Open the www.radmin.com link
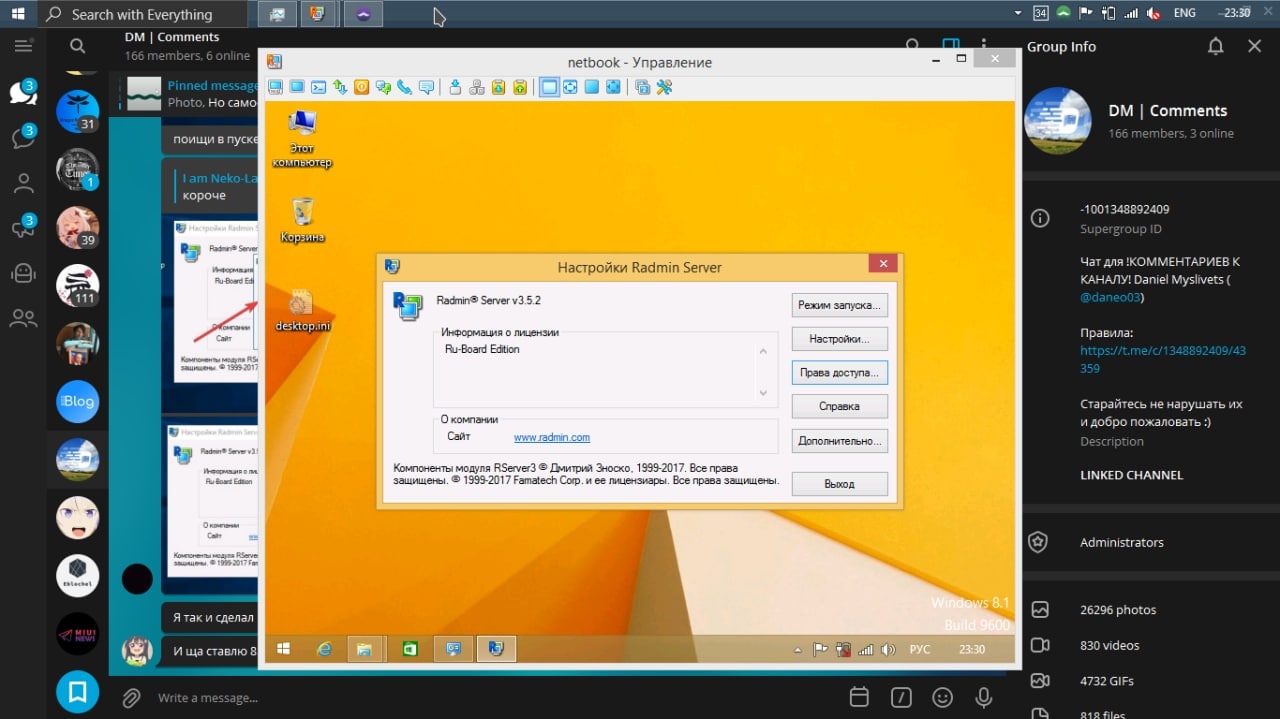Image resolution: width=1280 pixels, height=719 pixels. [552, 437]
